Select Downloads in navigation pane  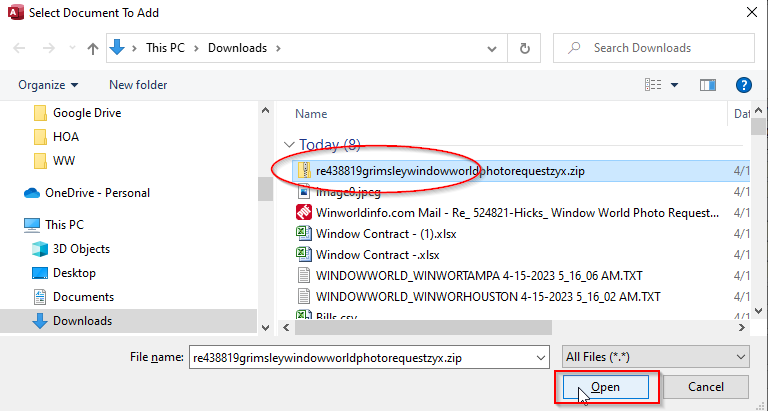click(128, 321)
